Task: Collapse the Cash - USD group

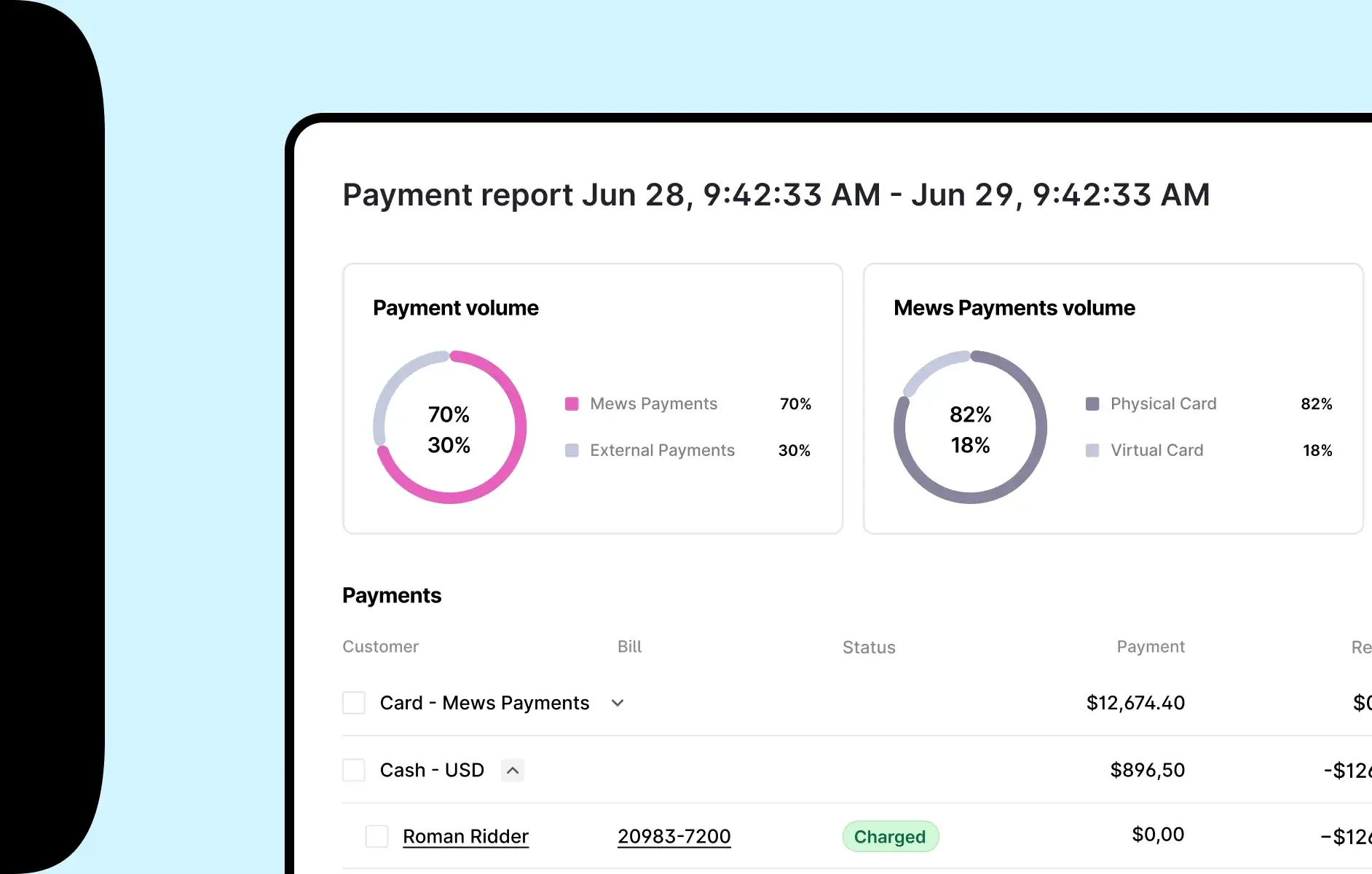Action: tap(513, 770)
